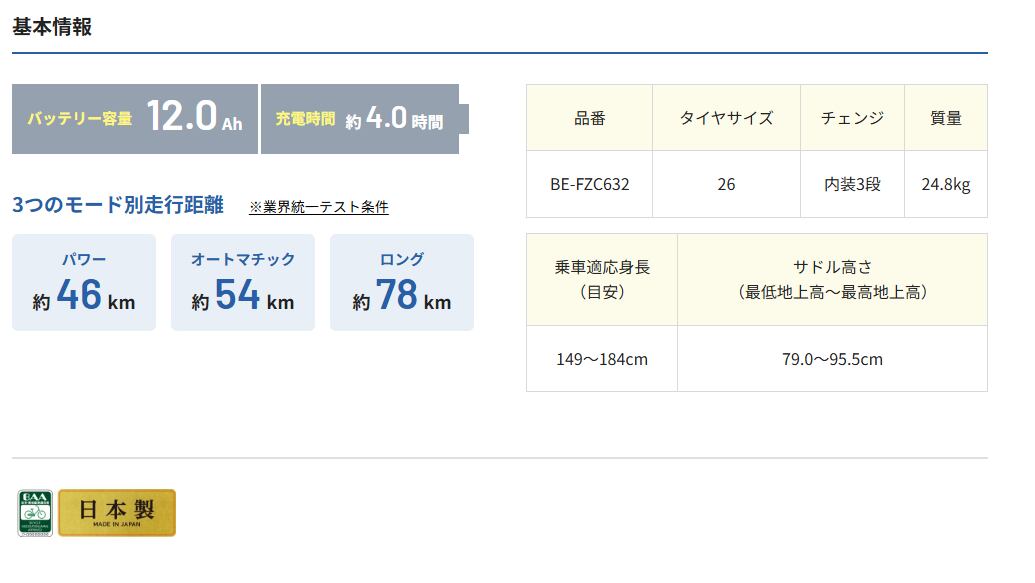Click the 質量 table header
This screenshot has width=1035, height=583.
(946, 118)
